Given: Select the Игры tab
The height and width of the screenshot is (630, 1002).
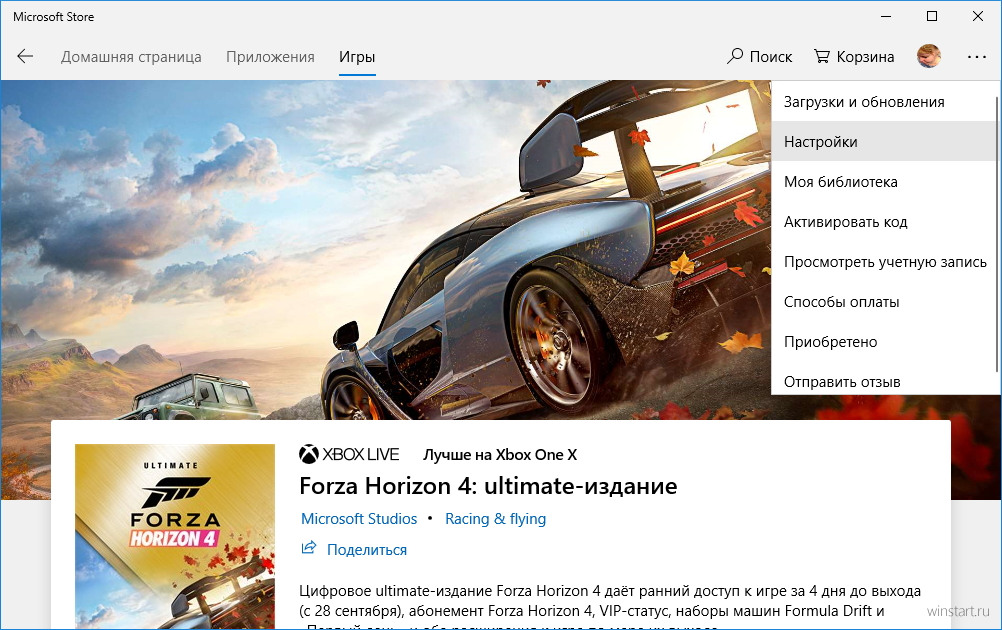Looking at the screenshot, I should 357,57.
